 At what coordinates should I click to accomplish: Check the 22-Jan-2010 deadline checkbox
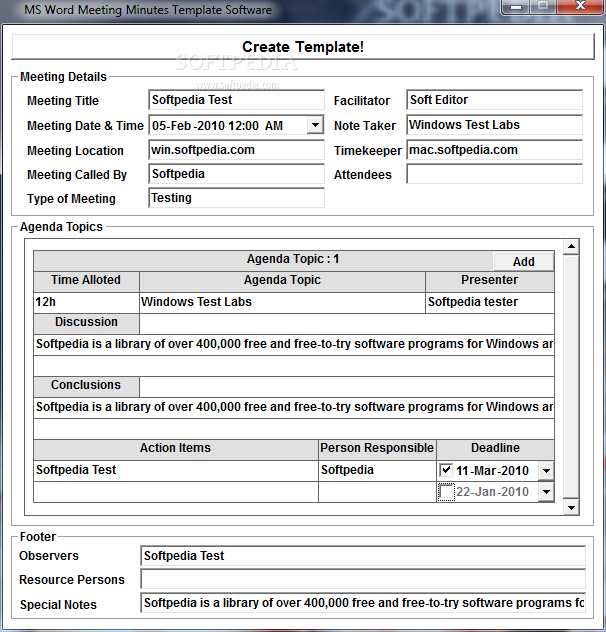point(446,492)
